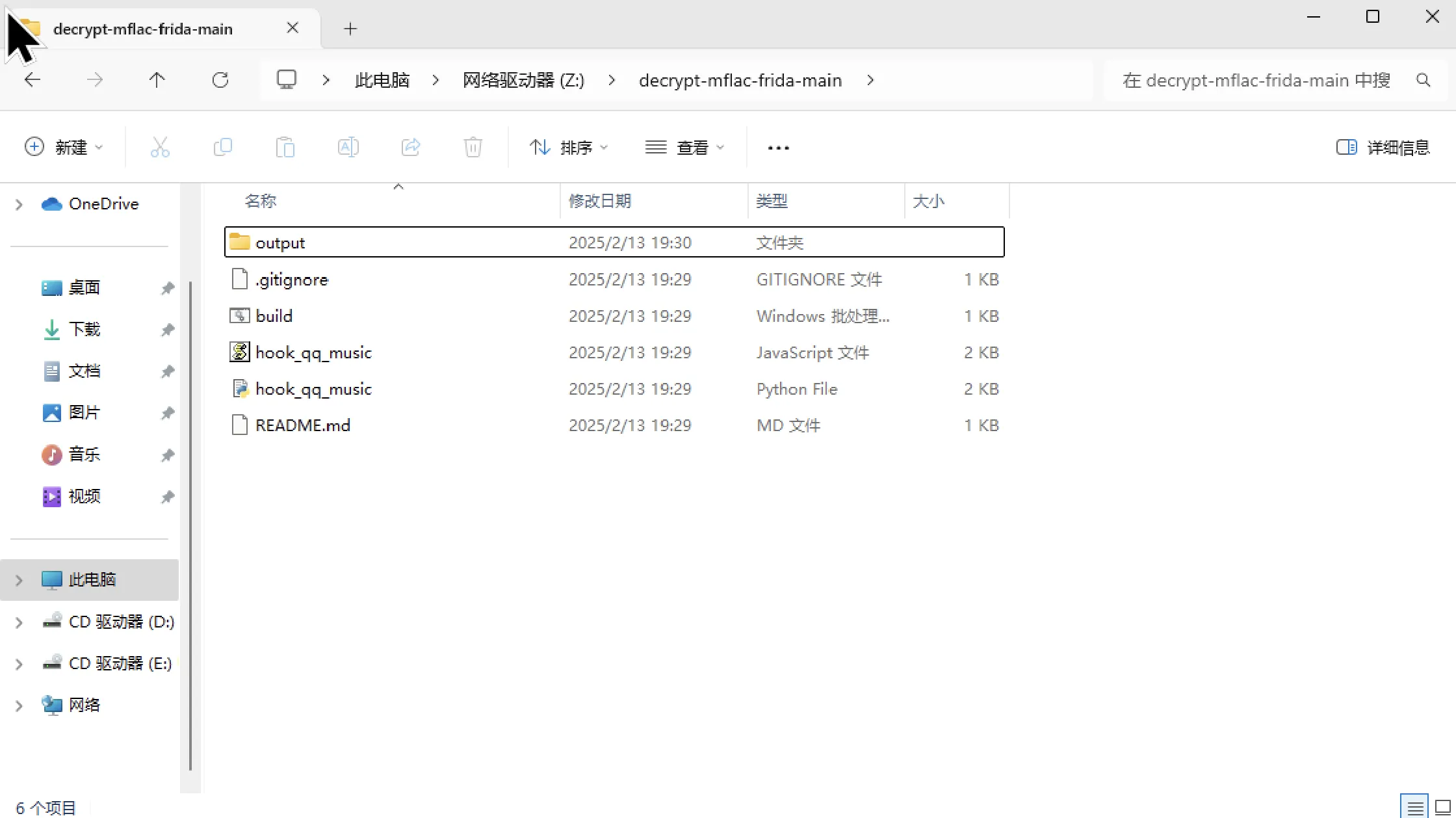Switch to large thumbnails view in status bar
The width and height of the screenshot is (1456, 818).
pos(1442,808)
